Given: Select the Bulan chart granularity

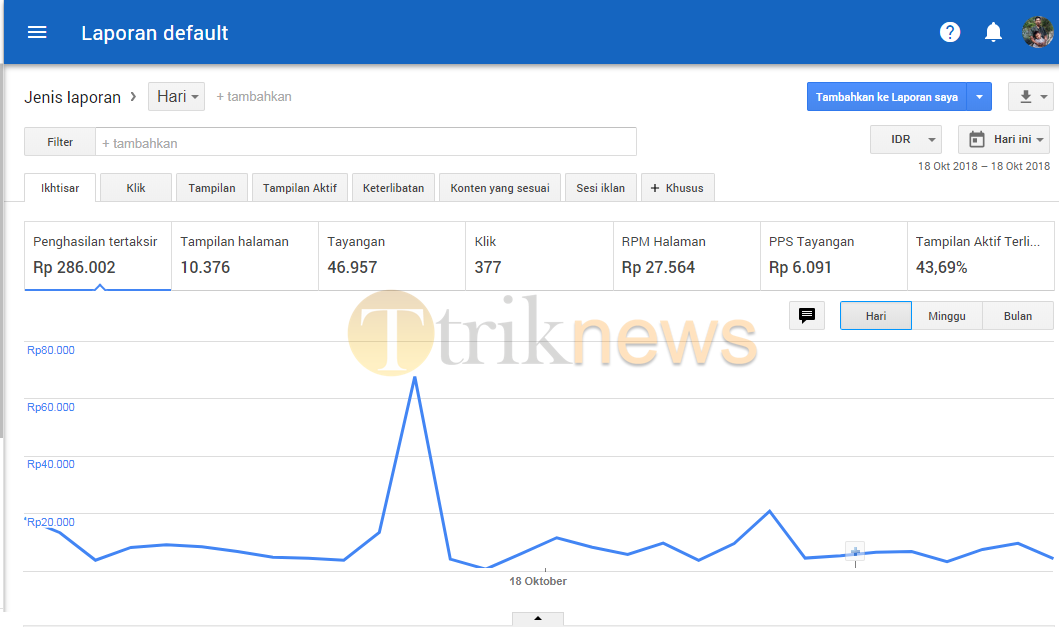Looking at the screenshot, I should click(1018, 316).
